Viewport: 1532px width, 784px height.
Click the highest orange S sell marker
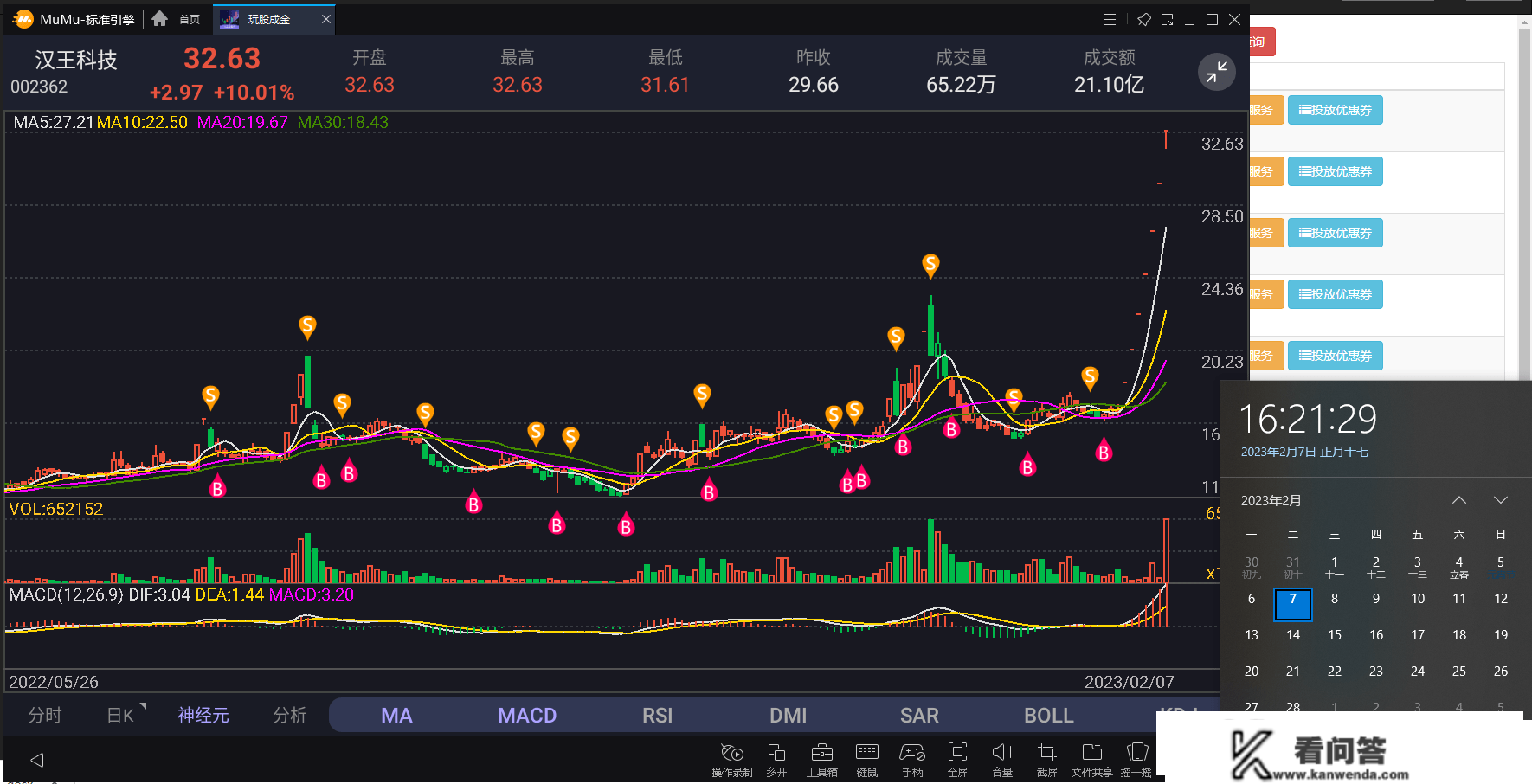(x=930, y=265)
